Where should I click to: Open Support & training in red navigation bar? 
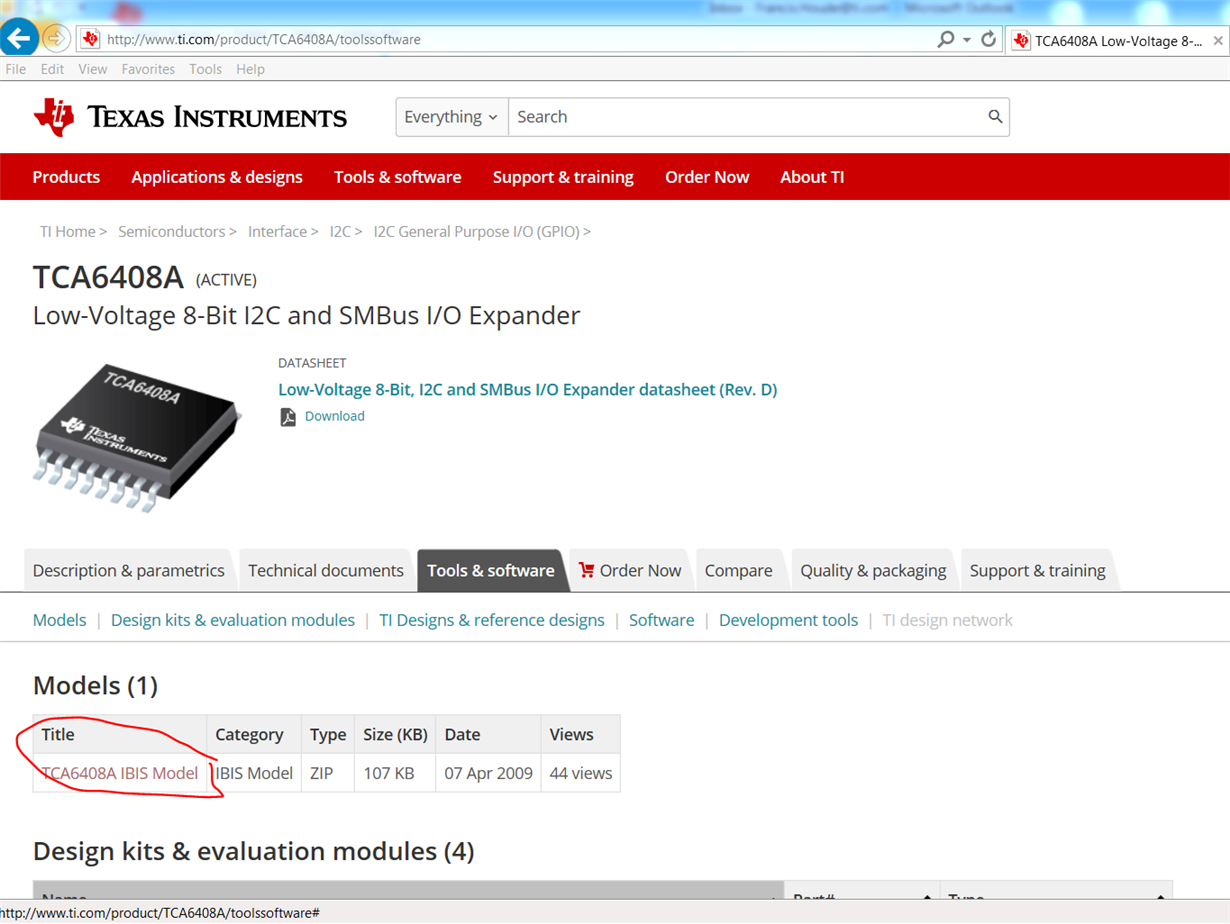click(563, 177)
